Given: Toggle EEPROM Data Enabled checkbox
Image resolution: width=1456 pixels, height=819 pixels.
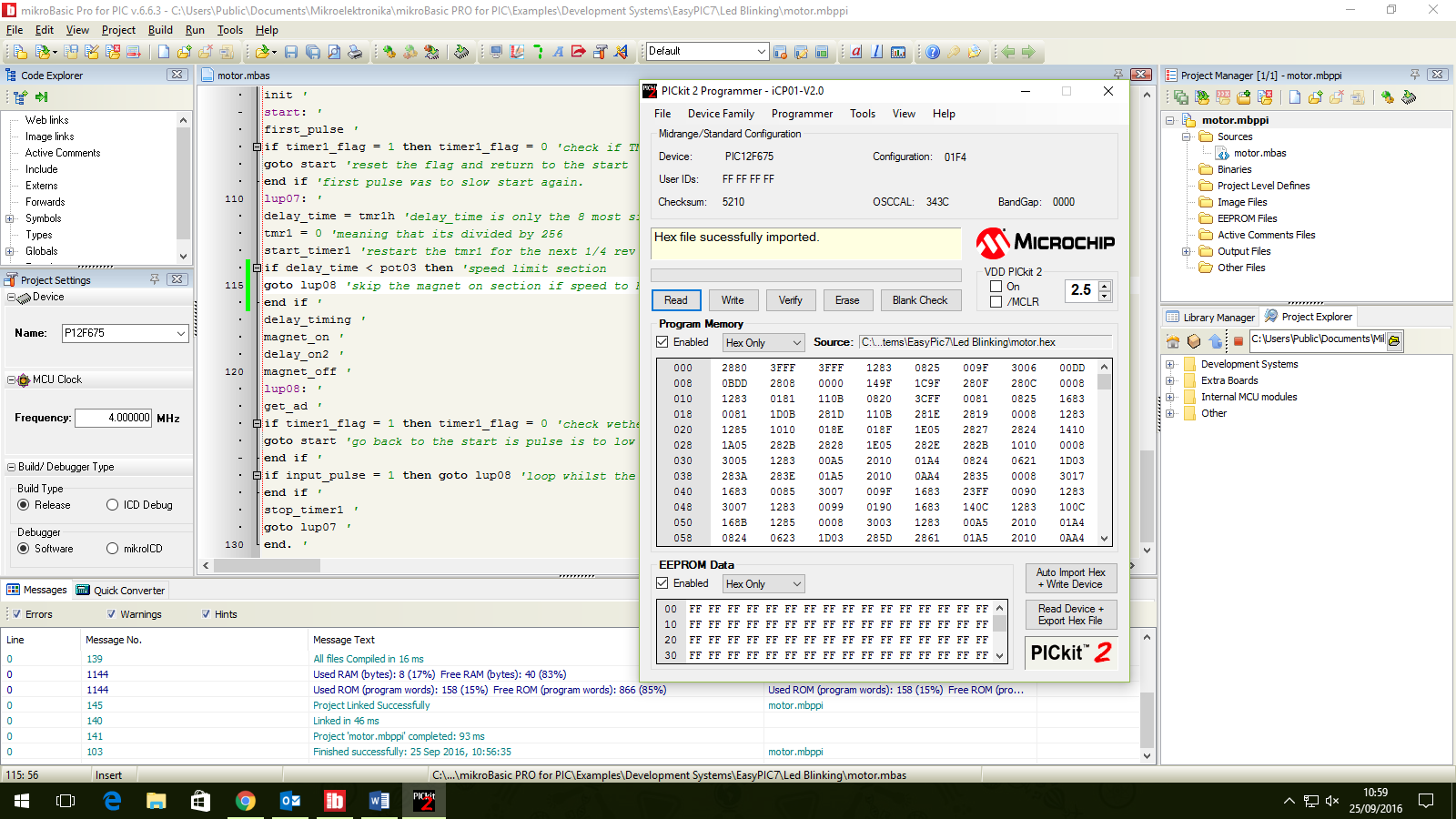Looking at the screenshot, I should point(662,583).
